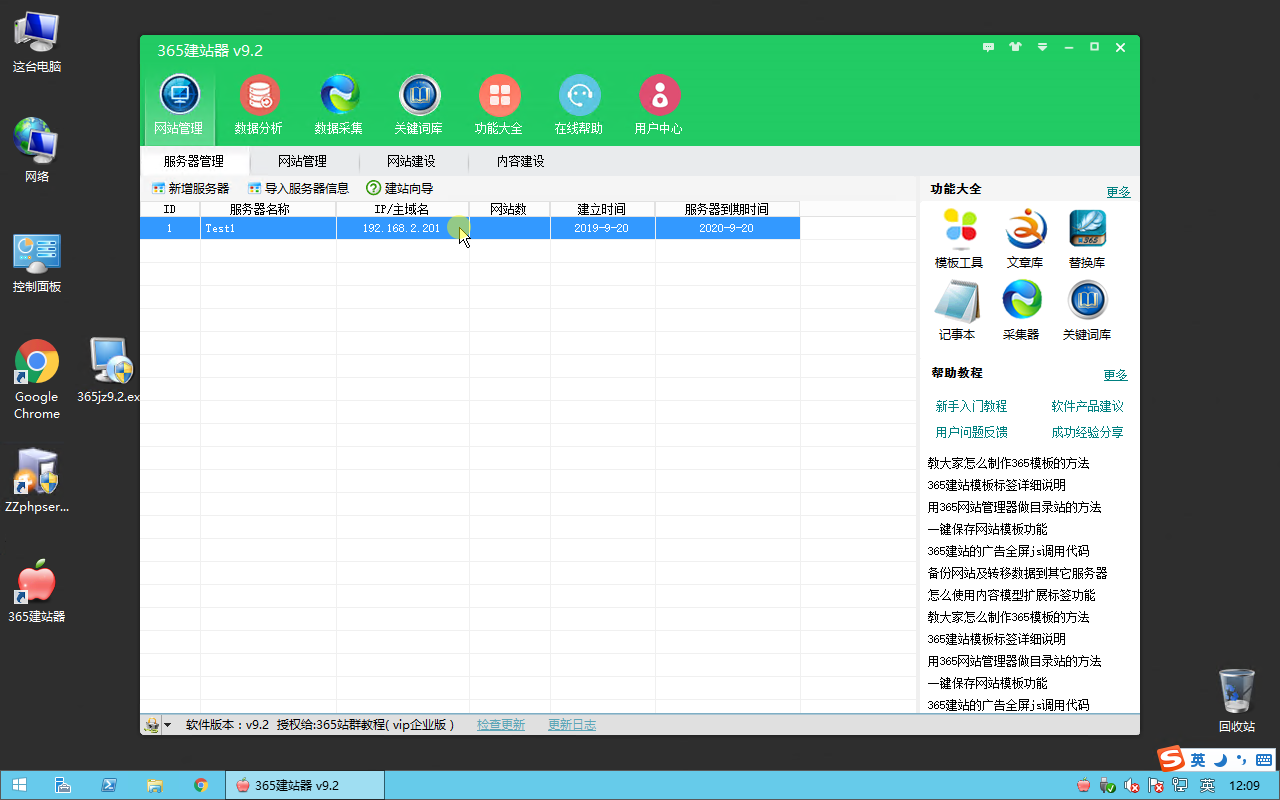
Task: Open the 新手入门教程 link
Action: click(971, 406)
